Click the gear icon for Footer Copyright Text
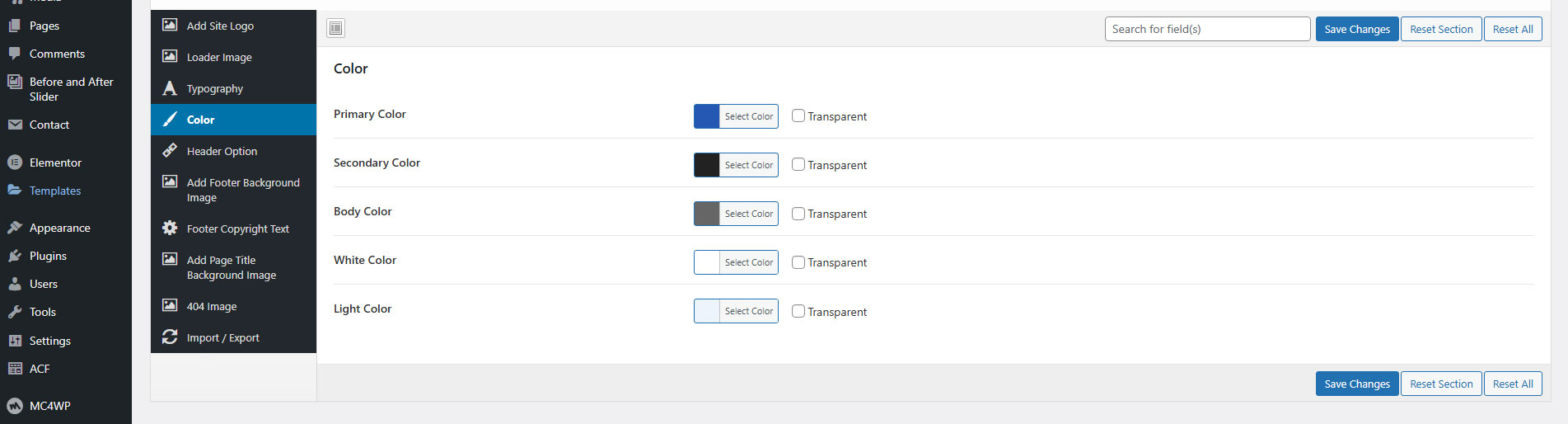Viewport: 1568px width, 424px height. point(170,228)
